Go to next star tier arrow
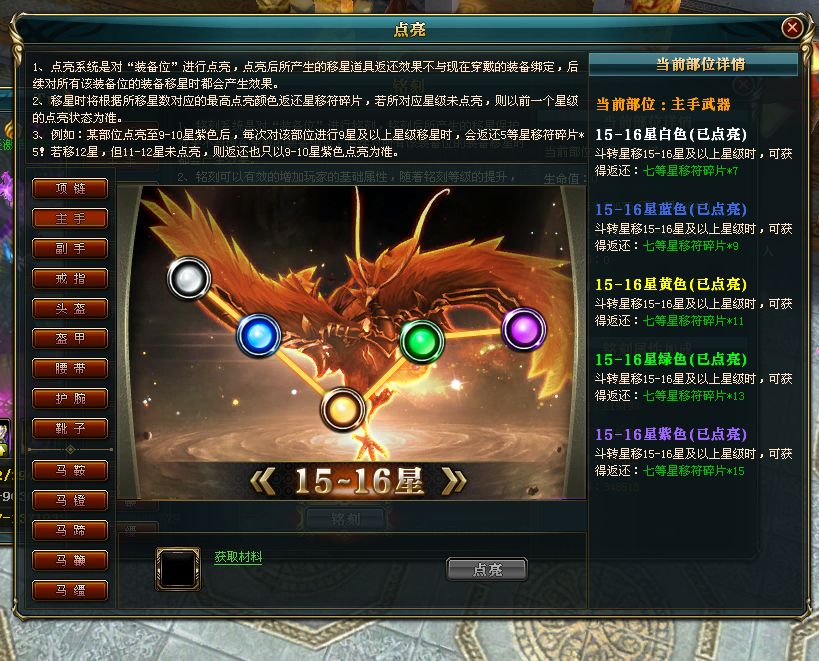Viewport: 819px width, 661px height. click(454, 480)
